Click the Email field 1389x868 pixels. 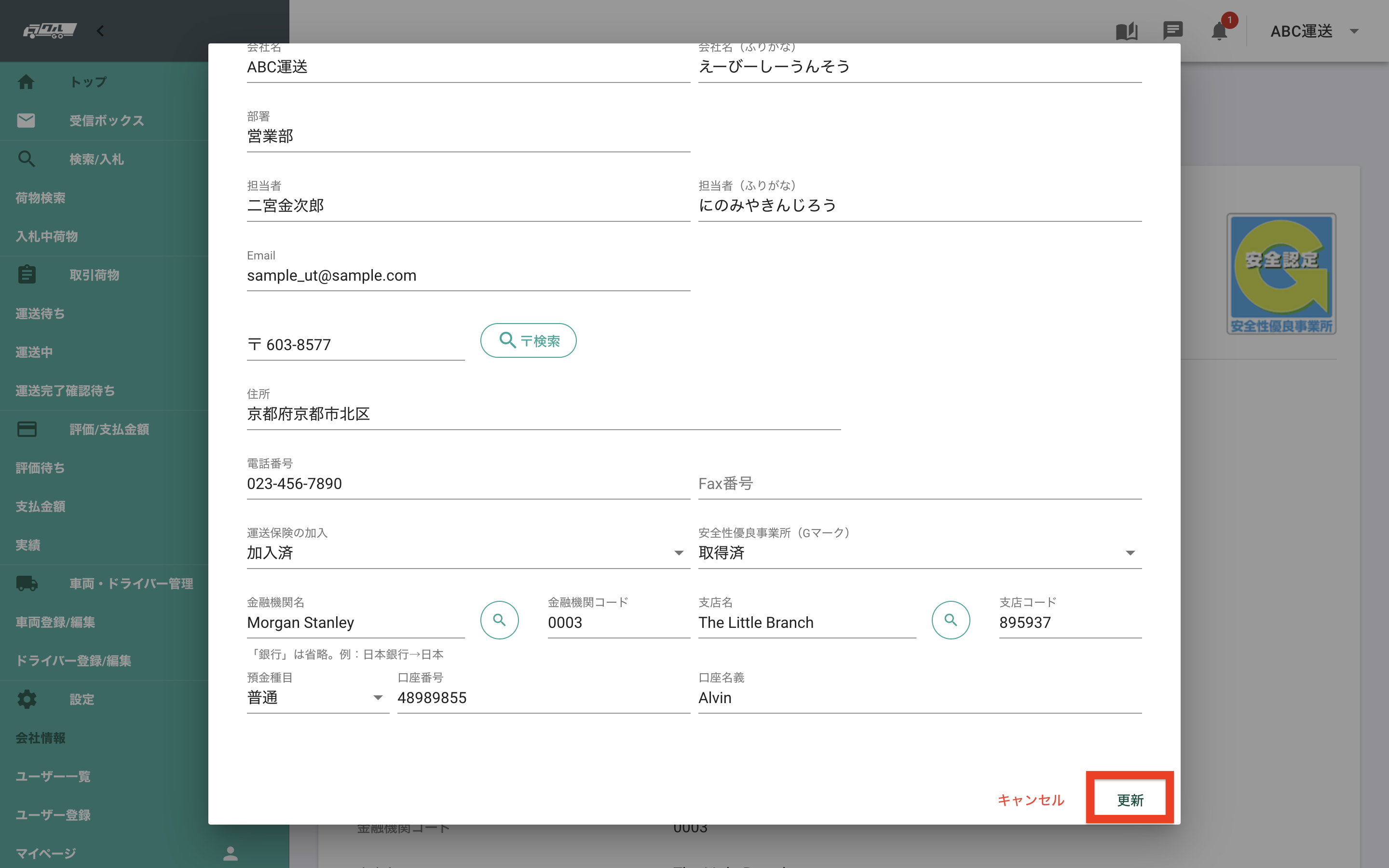click(468, 275)
